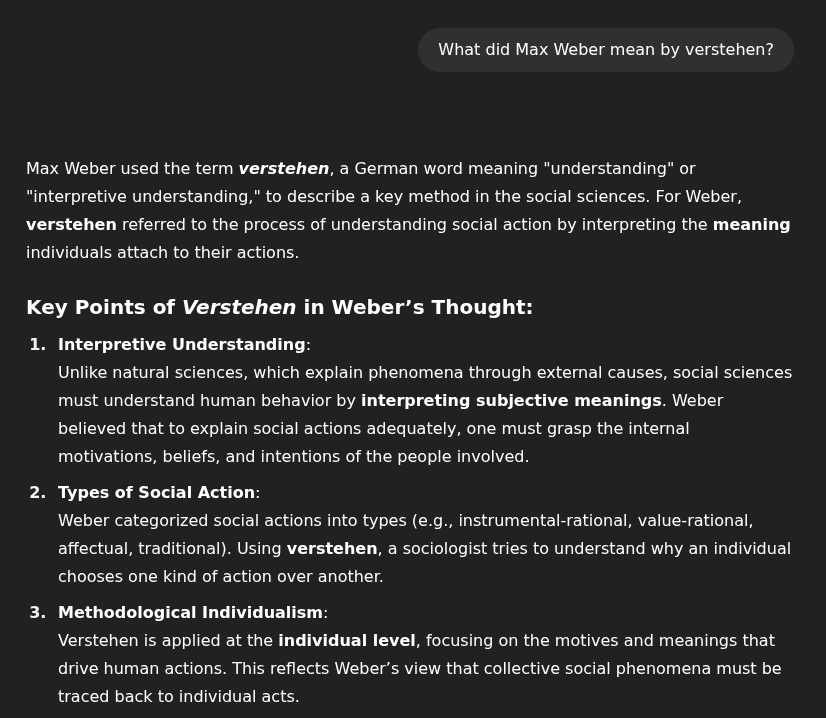Click the bold phrase "individual level"
The image size is (826, 718).
click(x=346, y=641)
